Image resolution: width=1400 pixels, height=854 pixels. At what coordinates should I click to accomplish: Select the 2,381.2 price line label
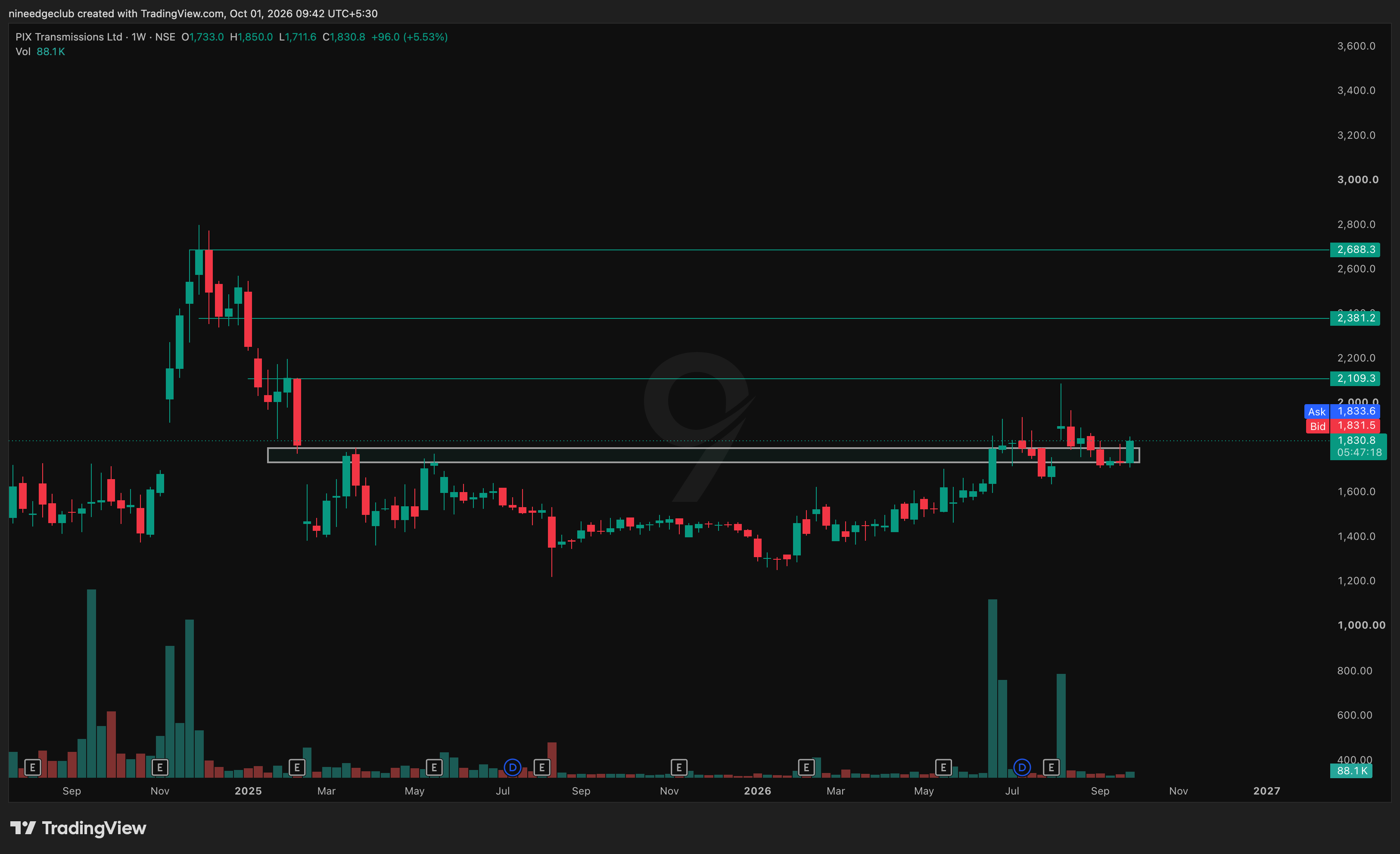coord(1355,318)
